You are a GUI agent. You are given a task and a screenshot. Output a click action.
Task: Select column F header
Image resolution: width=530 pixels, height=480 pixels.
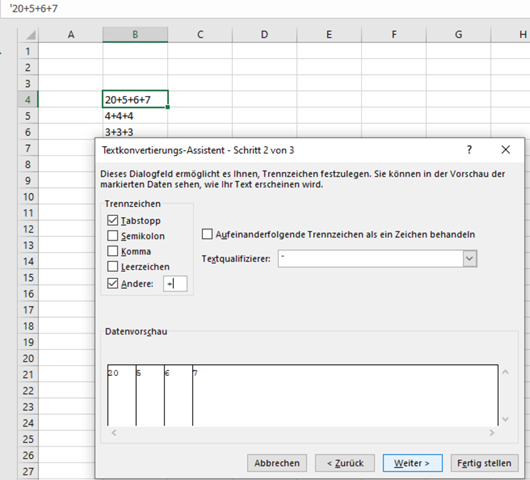coord(394,34)
